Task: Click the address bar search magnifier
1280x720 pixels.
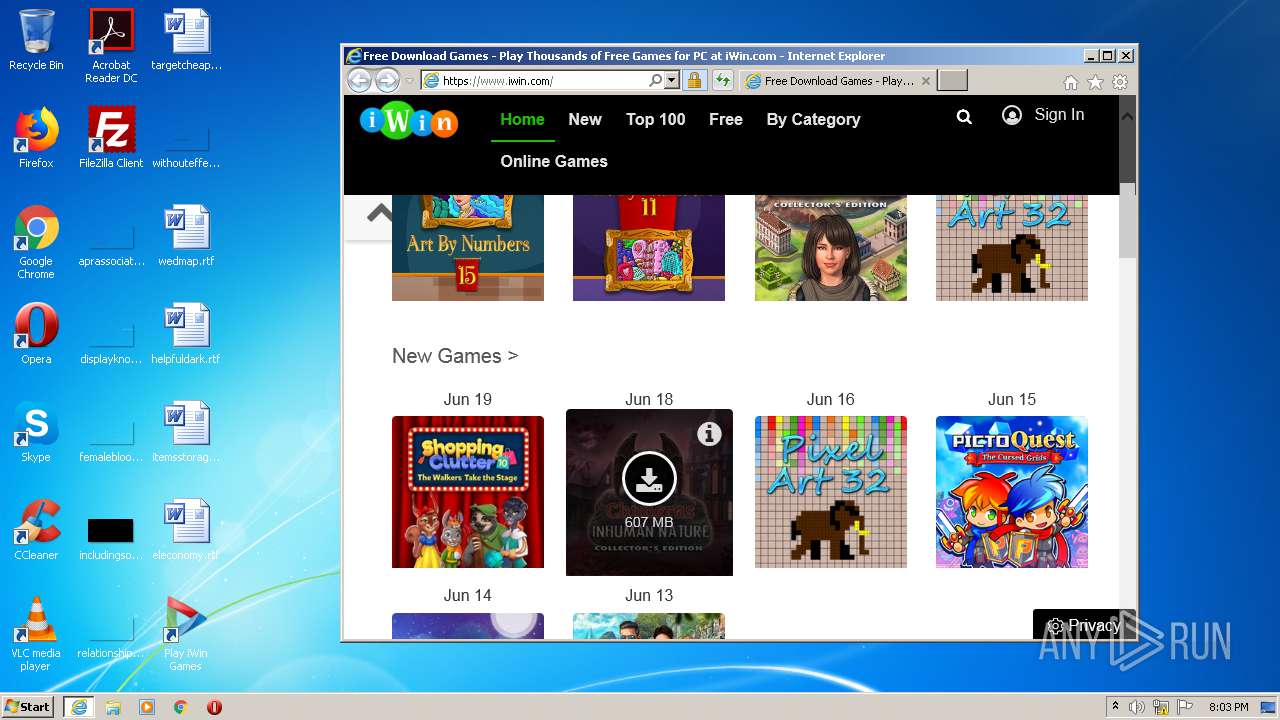Action: pyautogui.click(x=655, y=81)
